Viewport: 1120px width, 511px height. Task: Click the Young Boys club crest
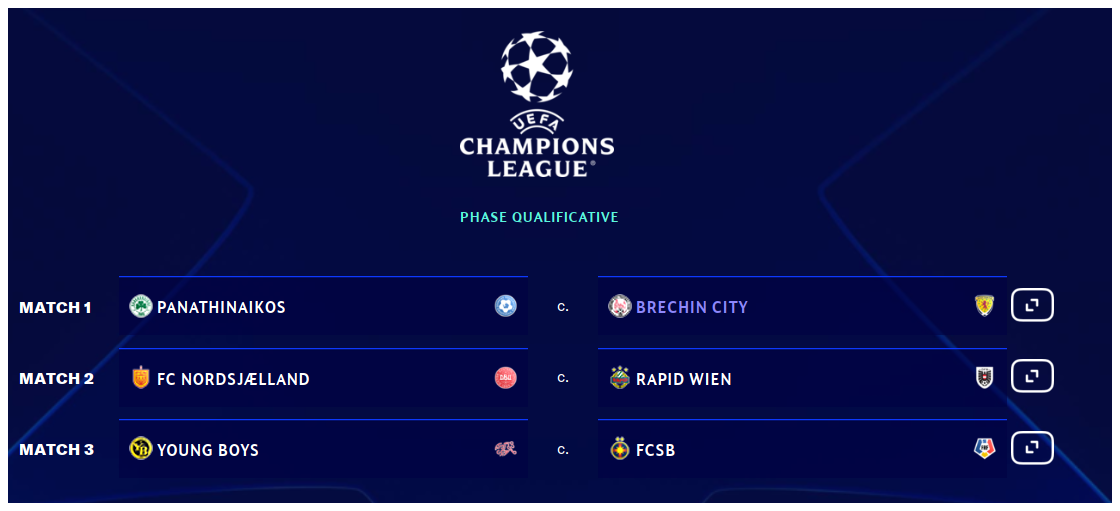(141, 449)
